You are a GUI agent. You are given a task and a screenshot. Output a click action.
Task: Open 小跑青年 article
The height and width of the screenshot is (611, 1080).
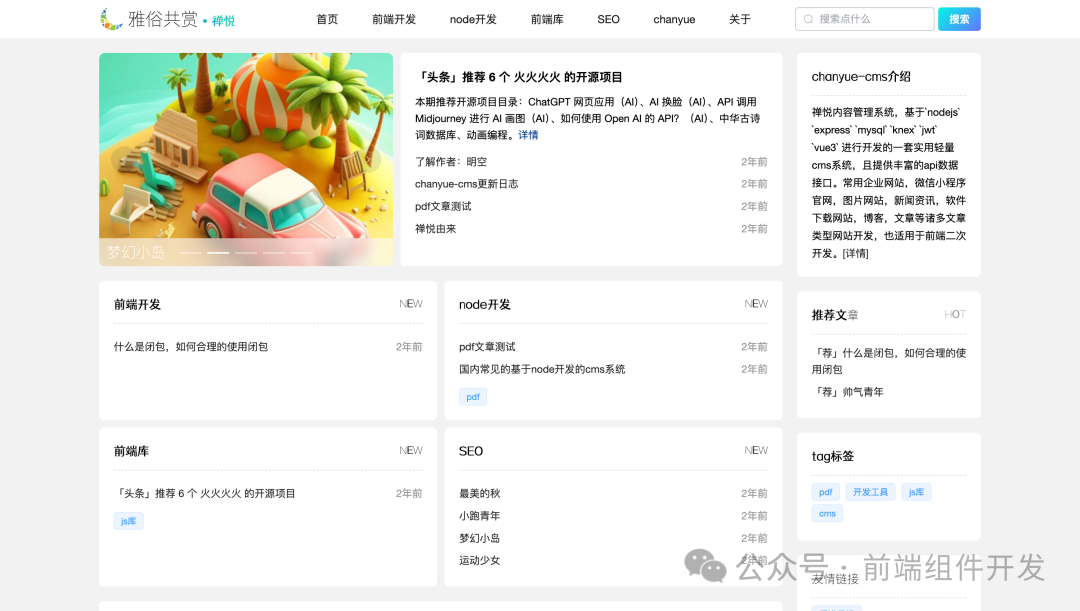point(479,516)
